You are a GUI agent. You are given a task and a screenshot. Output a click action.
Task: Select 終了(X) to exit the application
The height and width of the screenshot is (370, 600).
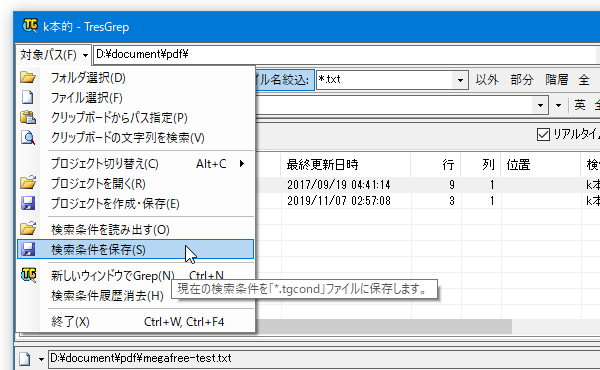(x=136, y=322)
